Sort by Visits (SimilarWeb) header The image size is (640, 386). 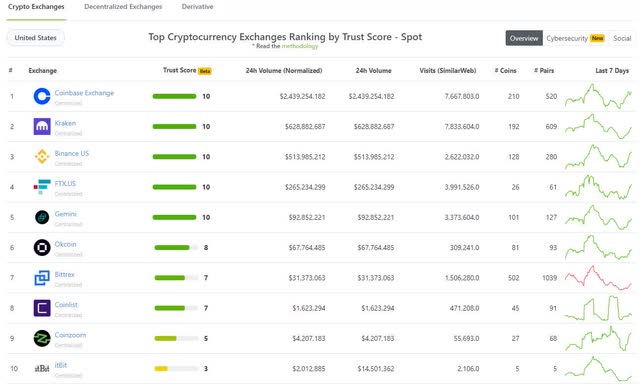tap(448, 71)
